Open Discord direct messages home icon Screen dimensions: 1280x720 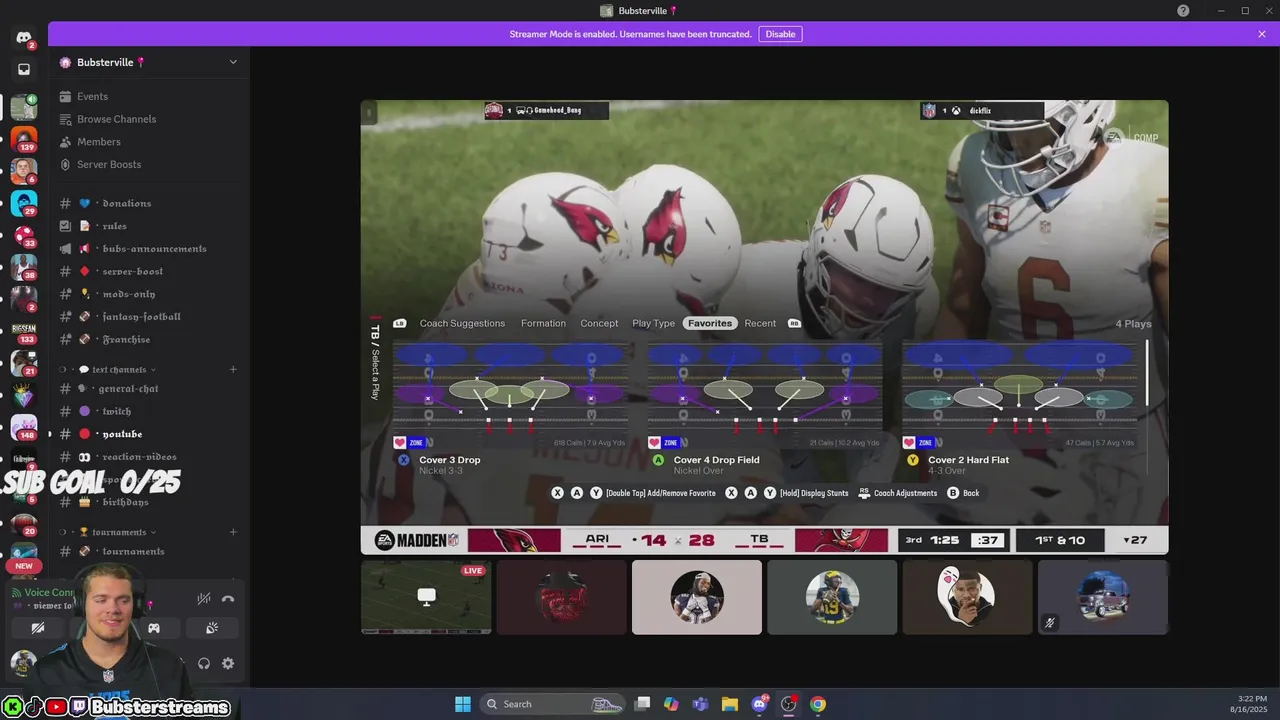24,38
